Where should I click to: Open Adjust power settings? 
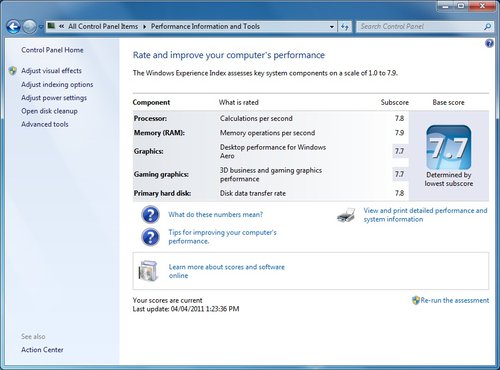(54, 98)
